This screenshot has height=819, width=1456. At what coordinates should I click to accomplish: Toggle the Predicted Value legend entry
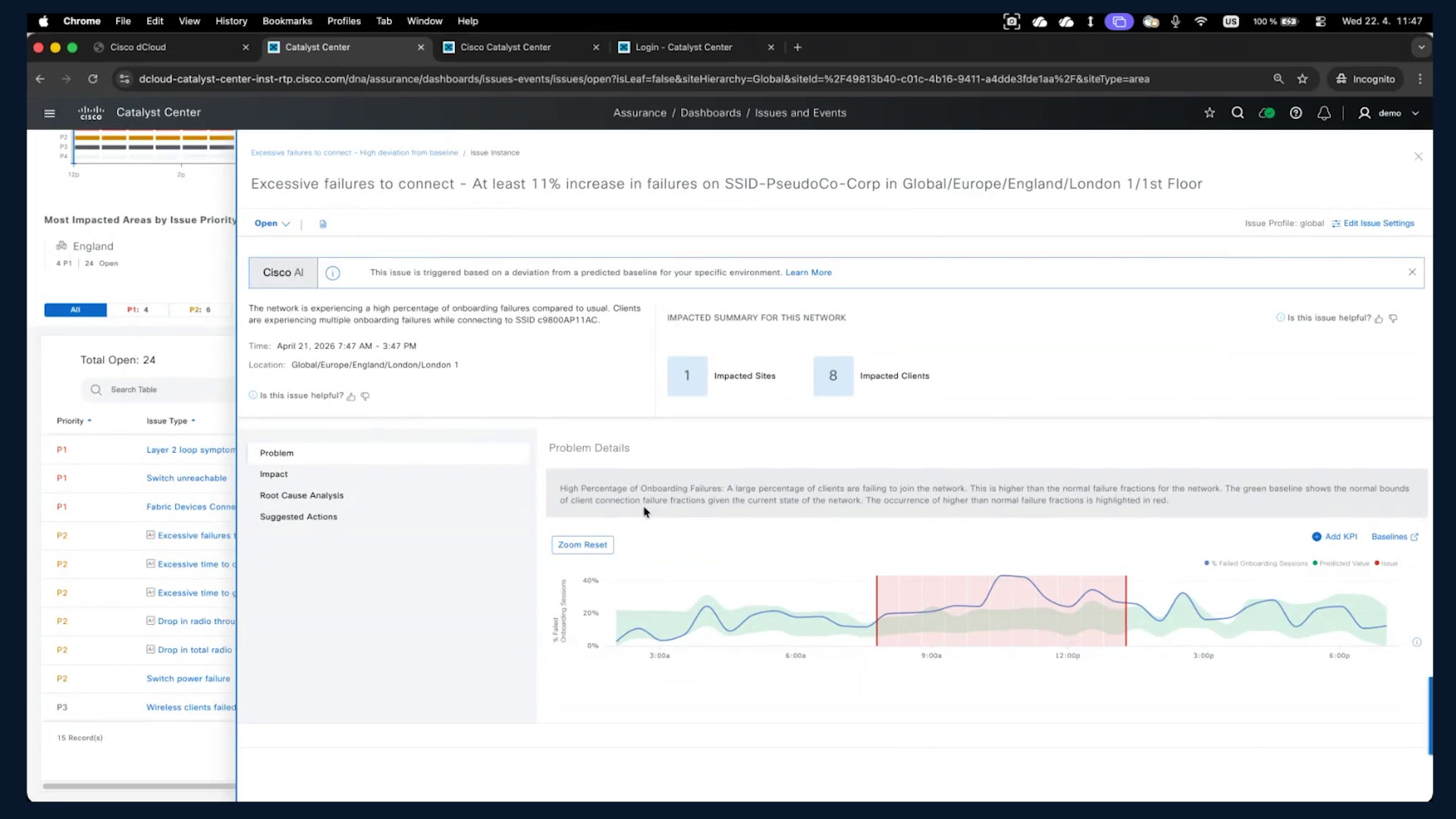pyautogui.click(x=1341, y=563)
